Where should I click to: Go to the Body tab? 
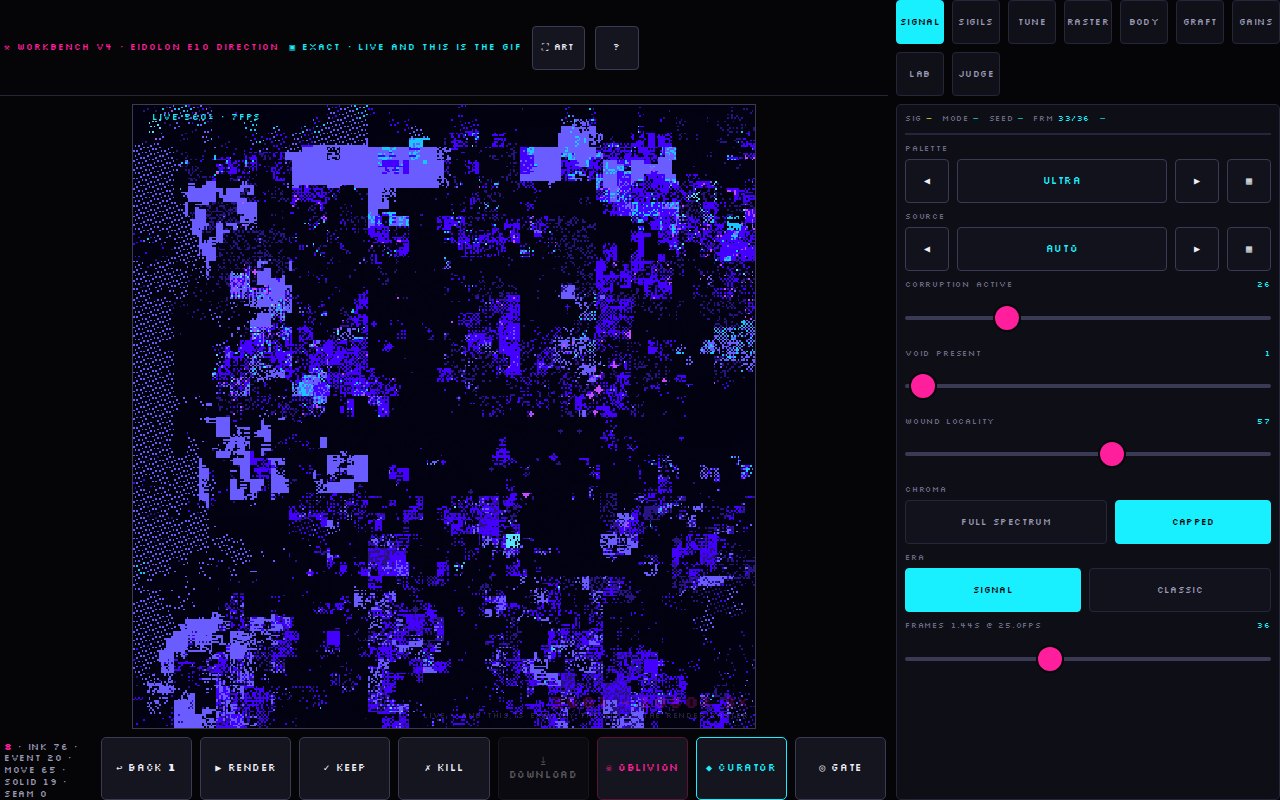tap(1144, 22)
